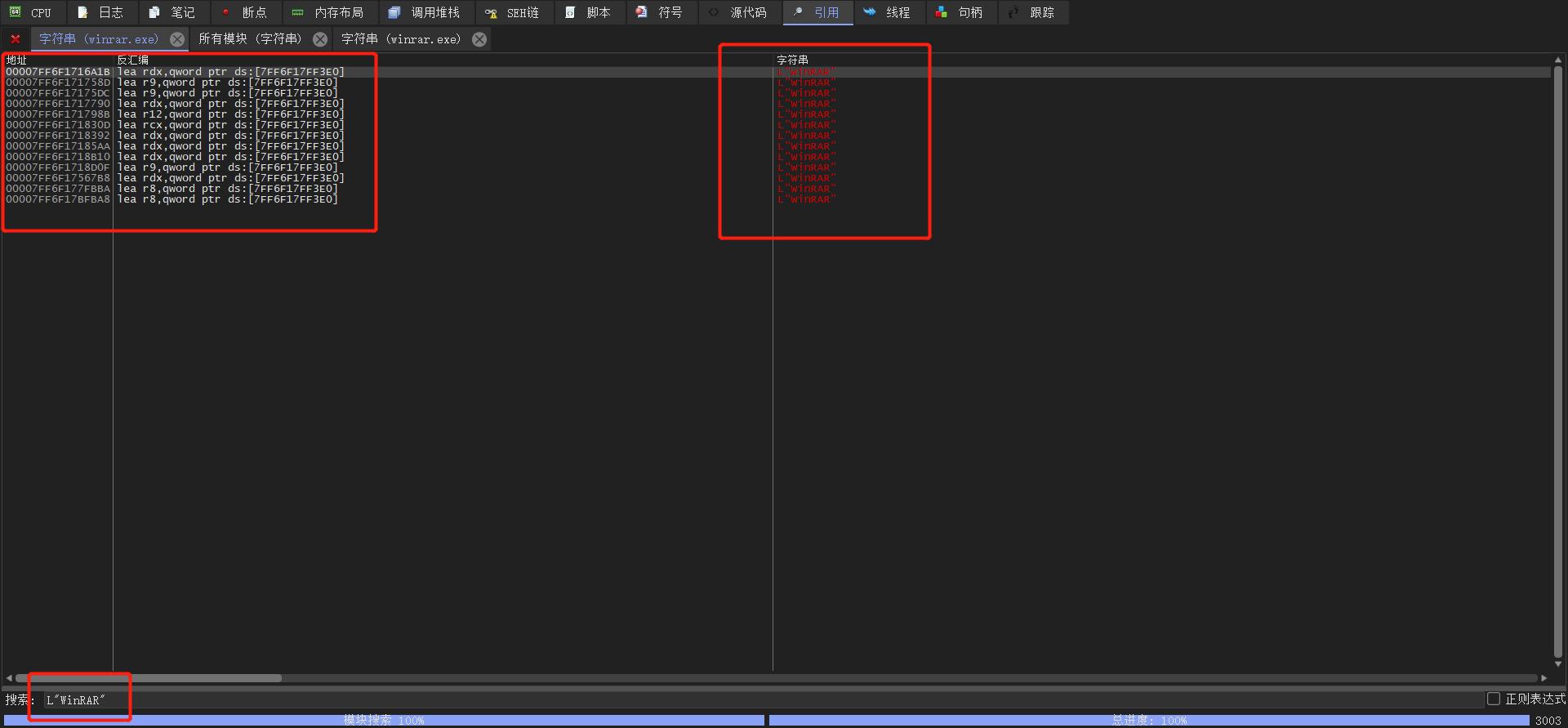Open the 断点 breakpoints tab

pos(245,12)
